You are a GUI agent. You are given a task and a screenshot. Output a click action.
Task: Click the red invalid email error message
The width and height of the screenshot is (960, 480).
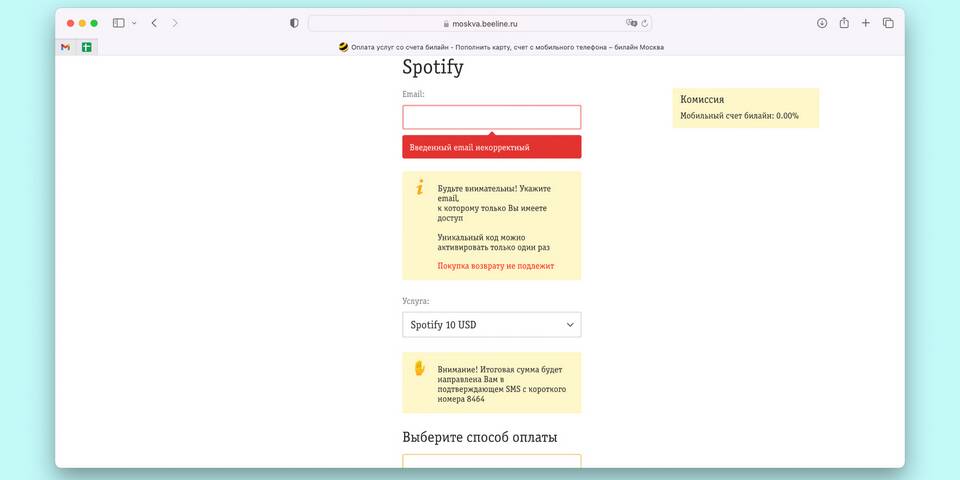point(491,147)
